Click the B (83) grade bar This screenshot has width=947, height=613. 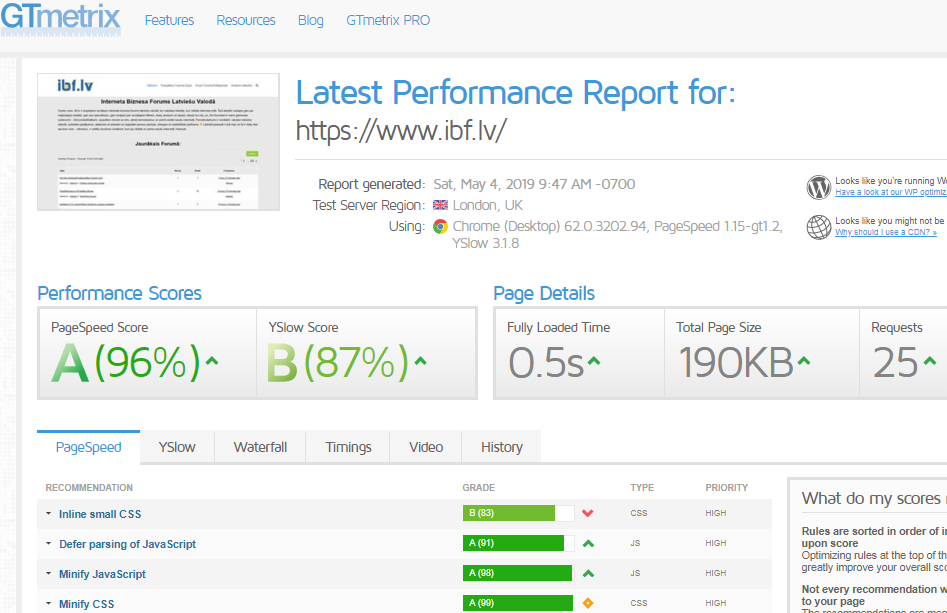tap(512, 514)
